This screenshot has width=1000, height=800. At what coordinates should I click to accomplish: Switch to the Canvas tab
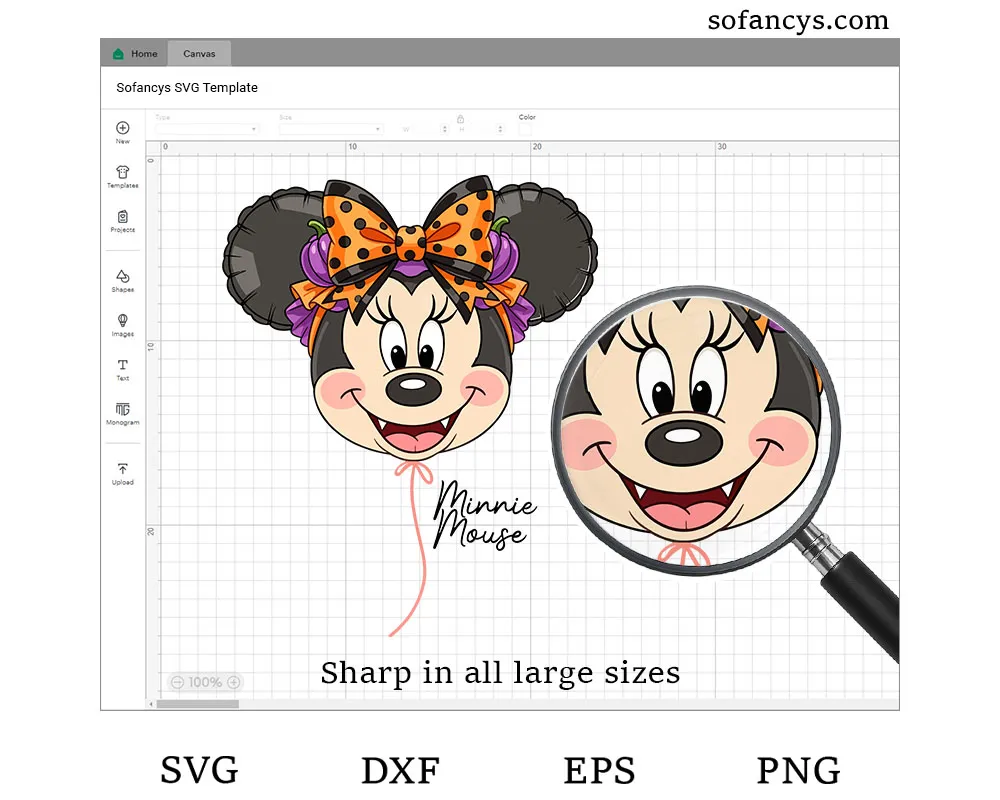[199, 54]
